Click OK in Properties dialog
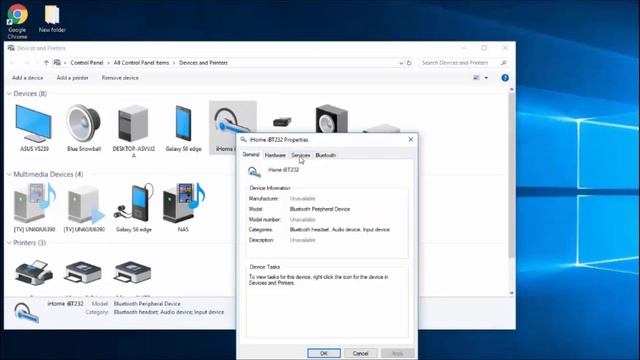 pyautogui.click(x=324, y=353)
